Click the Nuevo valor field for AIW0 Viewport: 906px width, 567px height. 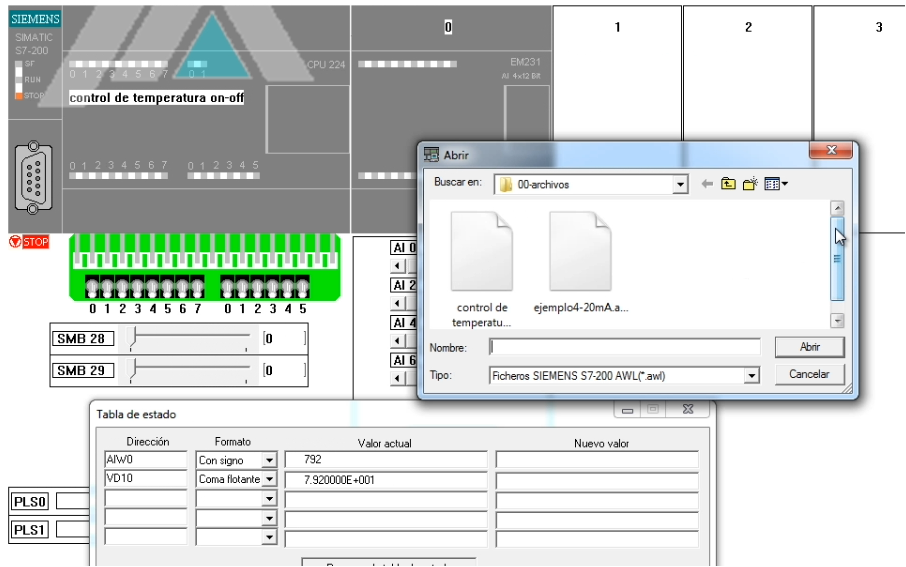597,460
